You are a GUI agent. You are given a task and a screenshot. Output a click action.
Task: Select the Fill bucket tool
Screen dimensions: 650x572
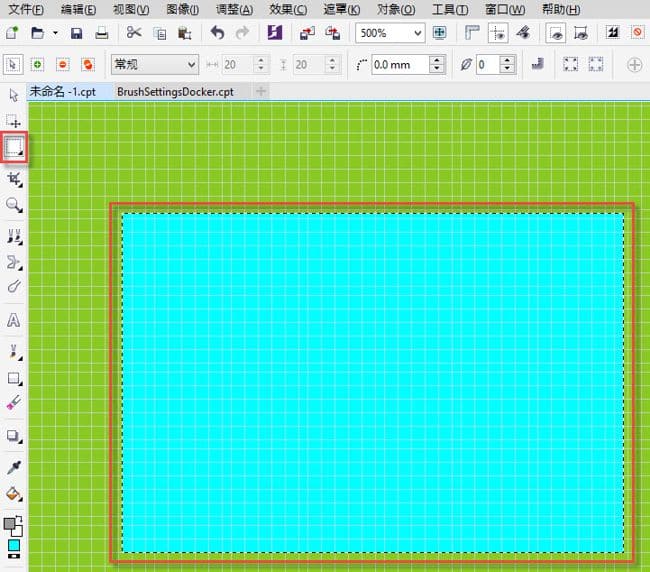click(x=14, y=494)
